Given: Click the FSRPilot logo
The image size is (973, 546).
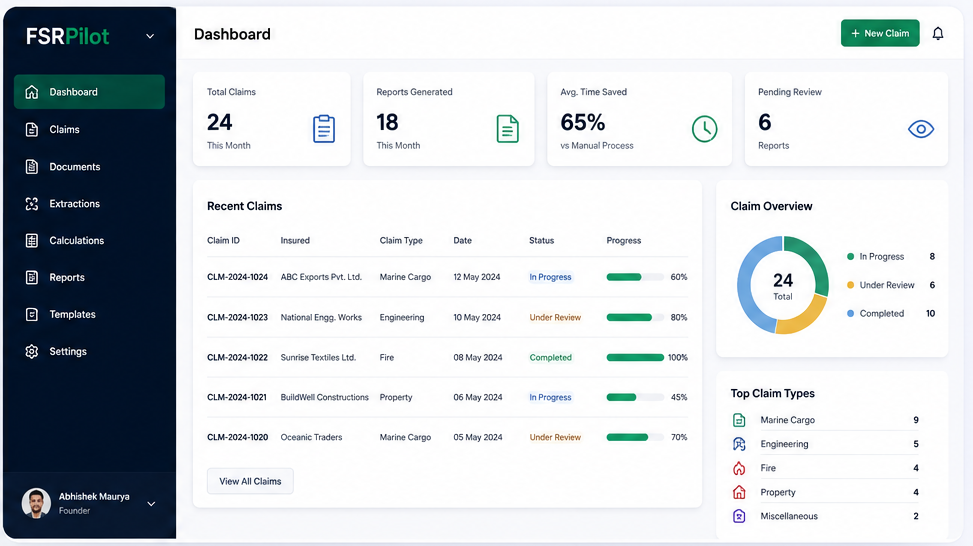Looking at the screenshot, I should (x=68, y=37).
